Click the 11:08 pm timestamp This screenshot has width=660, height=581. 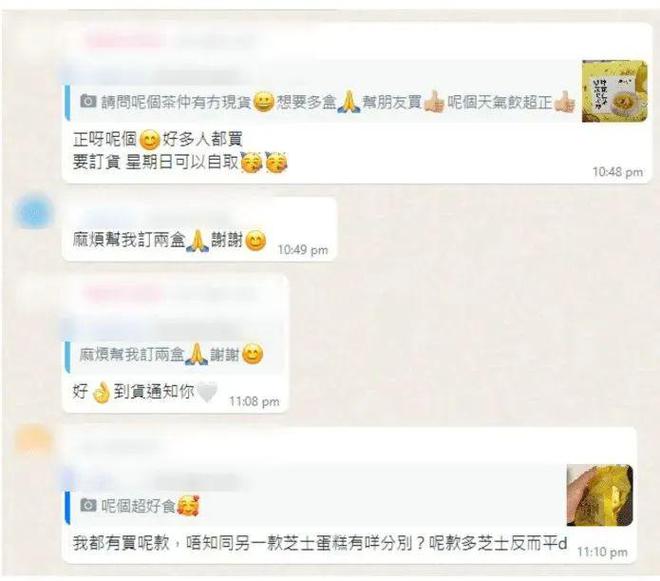254,401
